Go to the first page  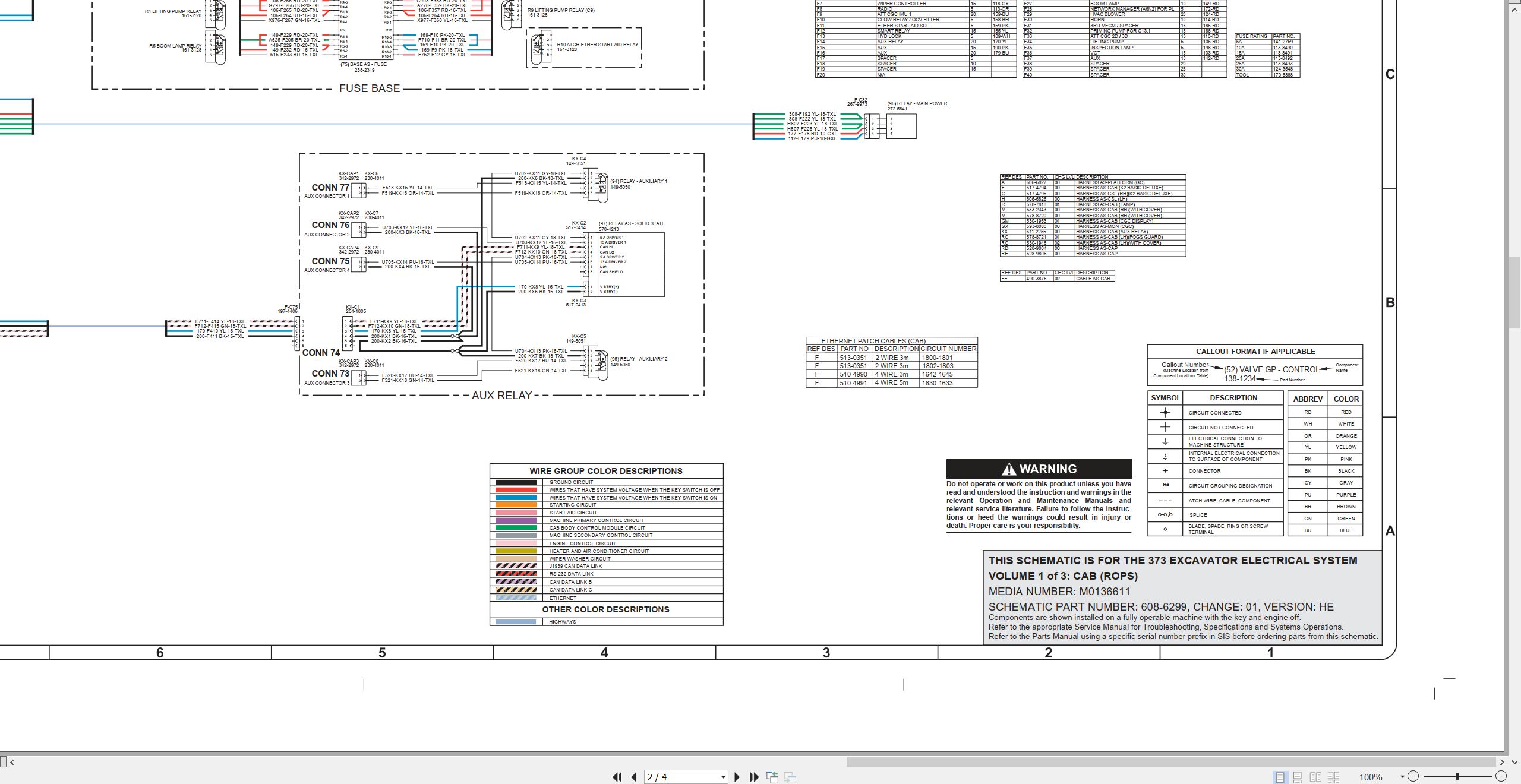click(617, 777)
